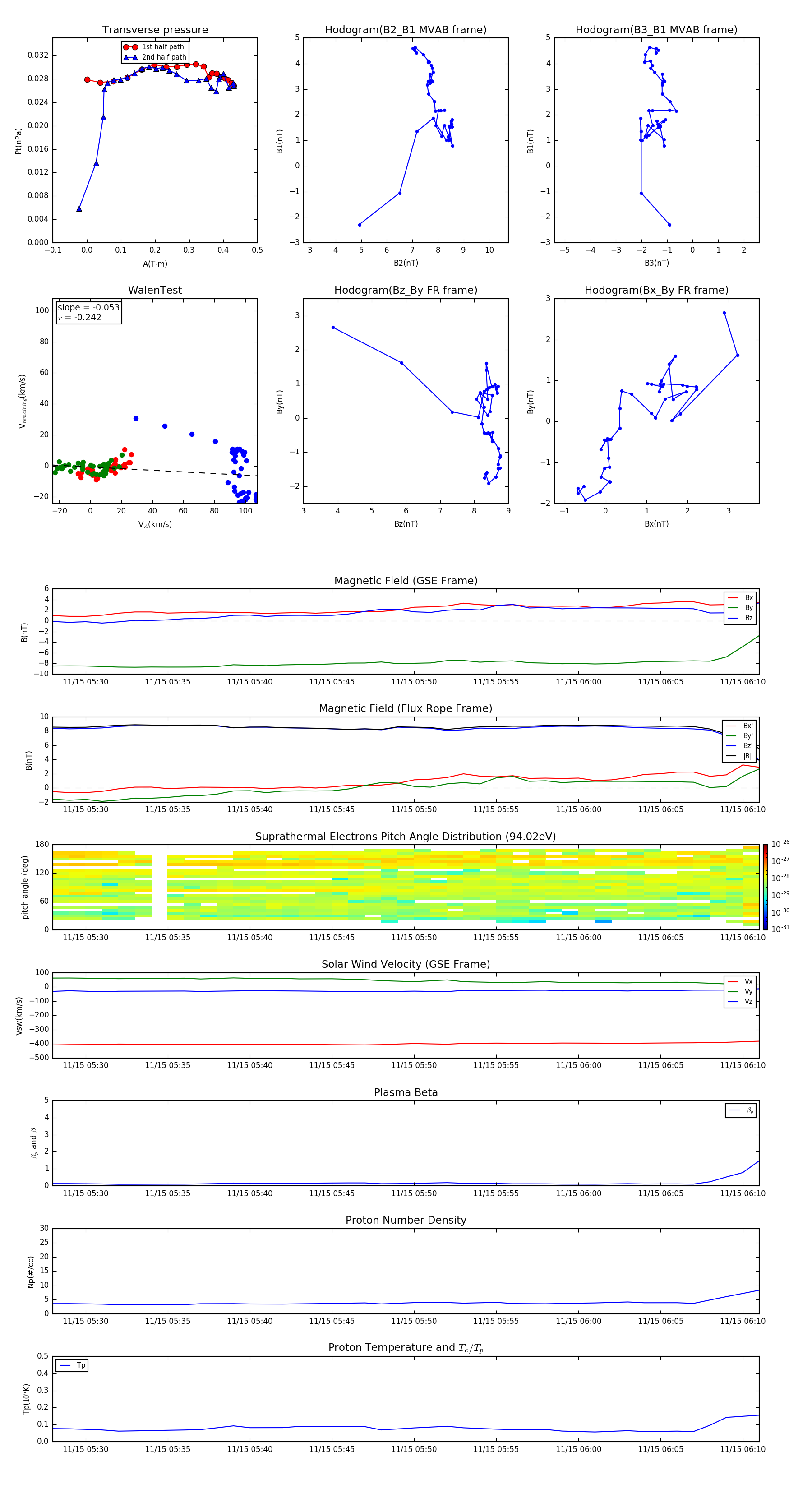Image resolution: width=812 pixels, height=1489 pixels.
Task: Click the Walen test 'V_A(km/s)' axis label
Action: (155, 524)
